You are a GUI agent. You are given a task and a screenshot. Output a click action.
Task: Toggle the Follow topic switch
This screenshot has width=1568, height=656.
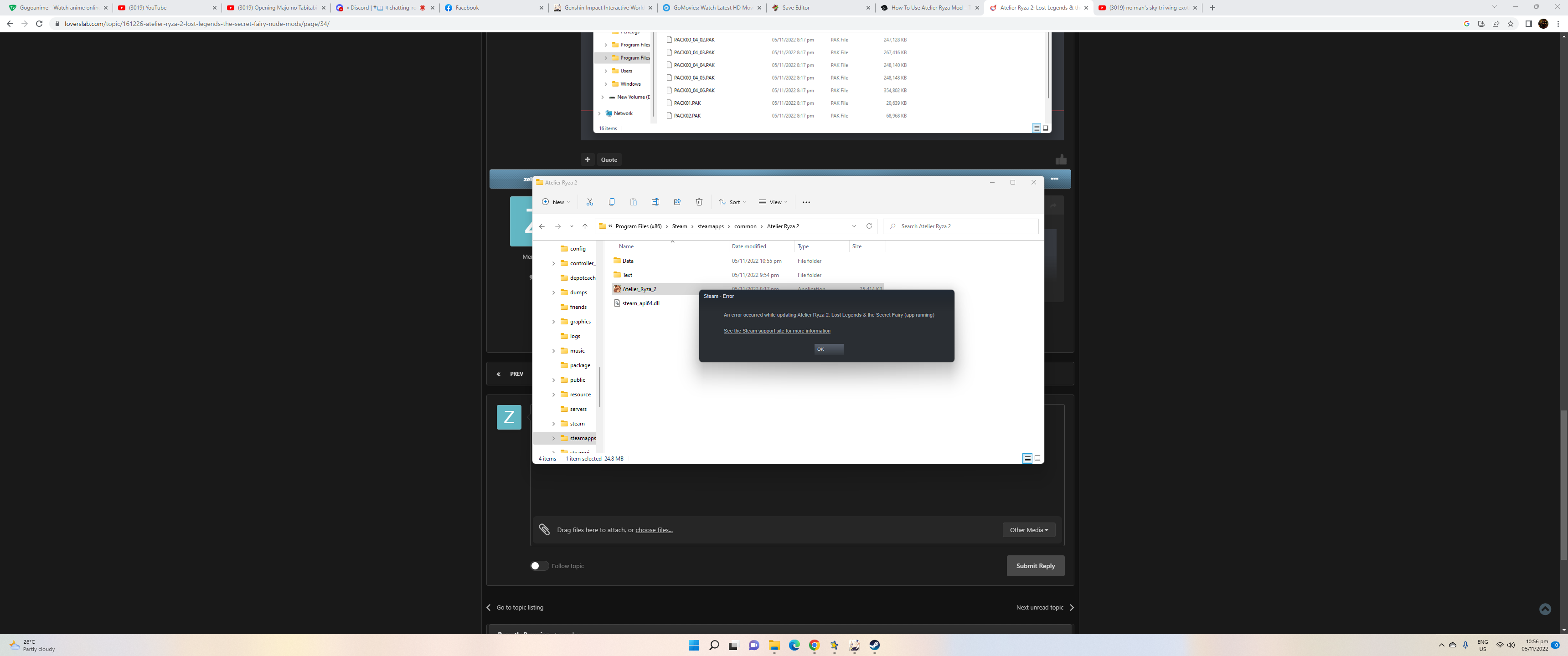(539, 566)
